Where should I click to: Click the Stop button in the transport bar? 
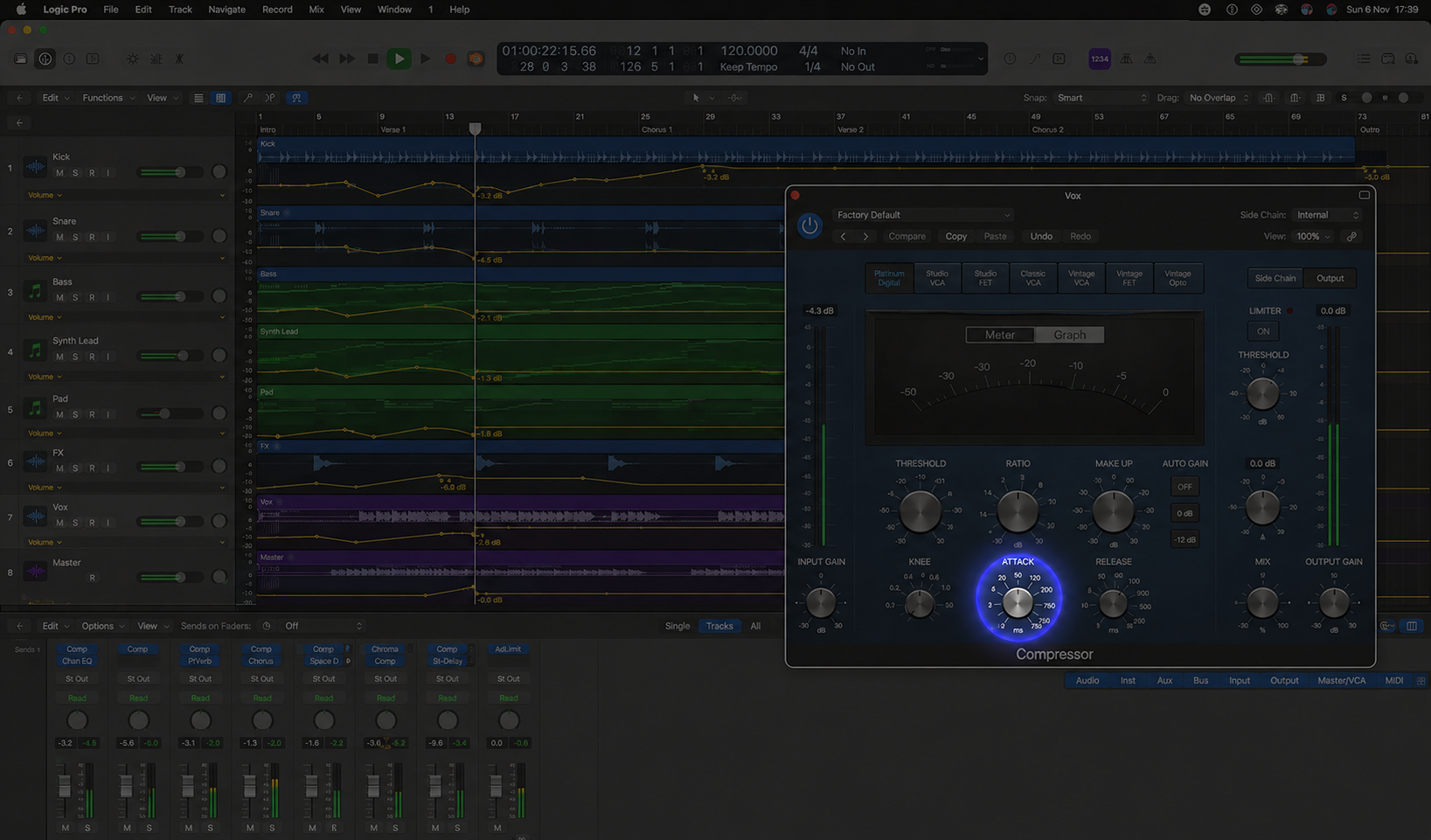372,59
